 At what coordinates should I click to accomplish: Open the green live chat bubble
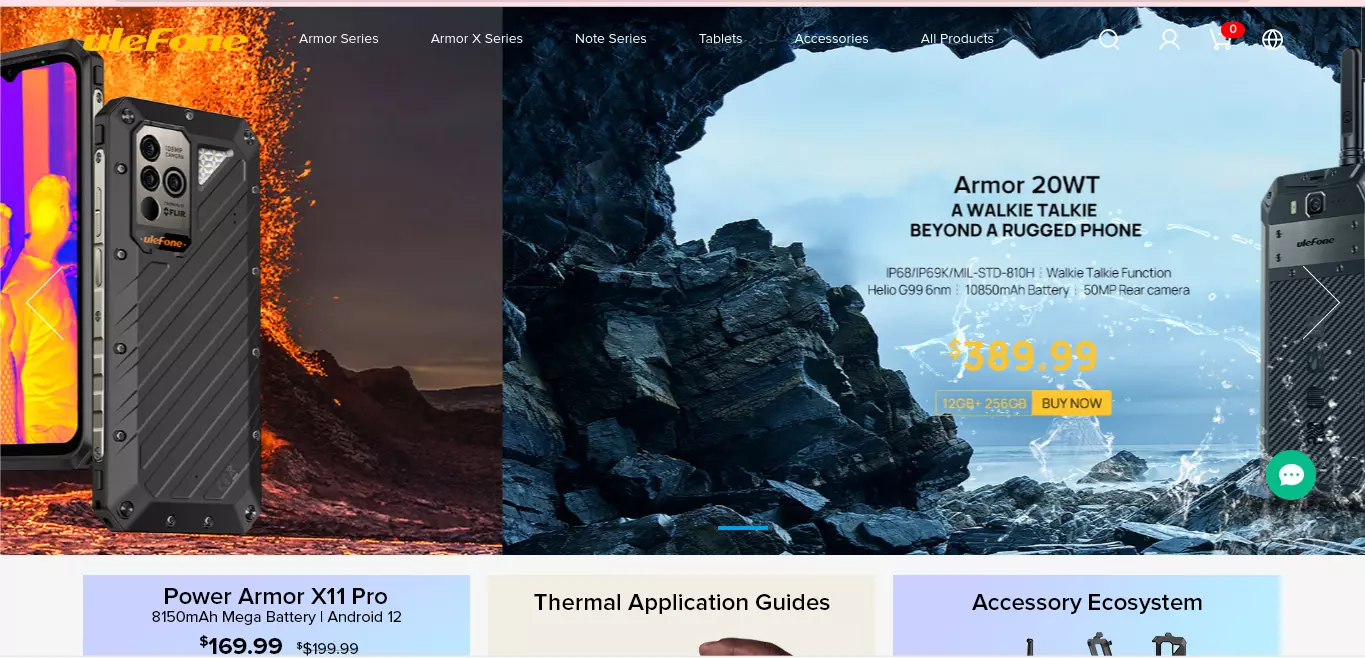[x=1291, y=475]
